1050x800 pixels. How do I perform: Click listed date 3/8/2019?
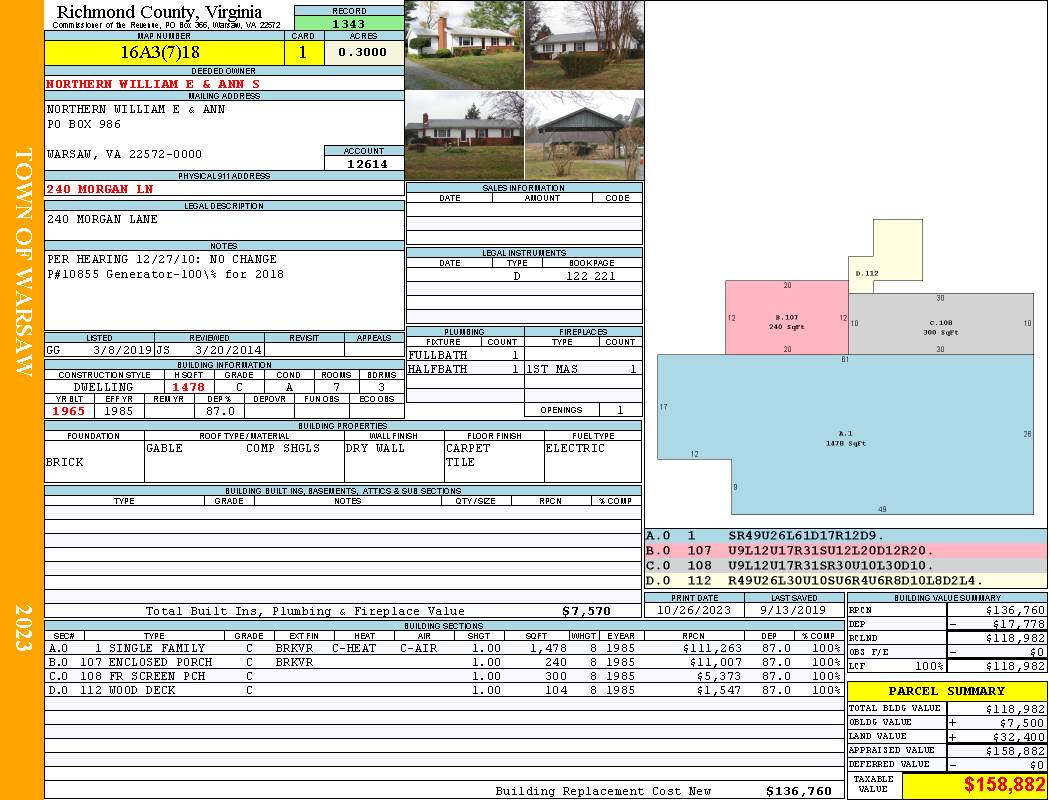pyautogui.click(x=123, y=350)
